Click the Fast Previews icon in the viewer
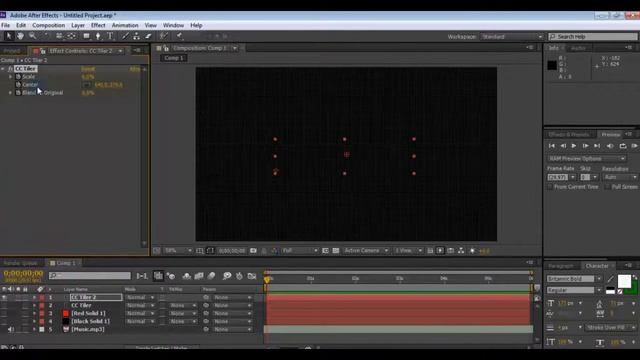 click(x=440, y=251)
